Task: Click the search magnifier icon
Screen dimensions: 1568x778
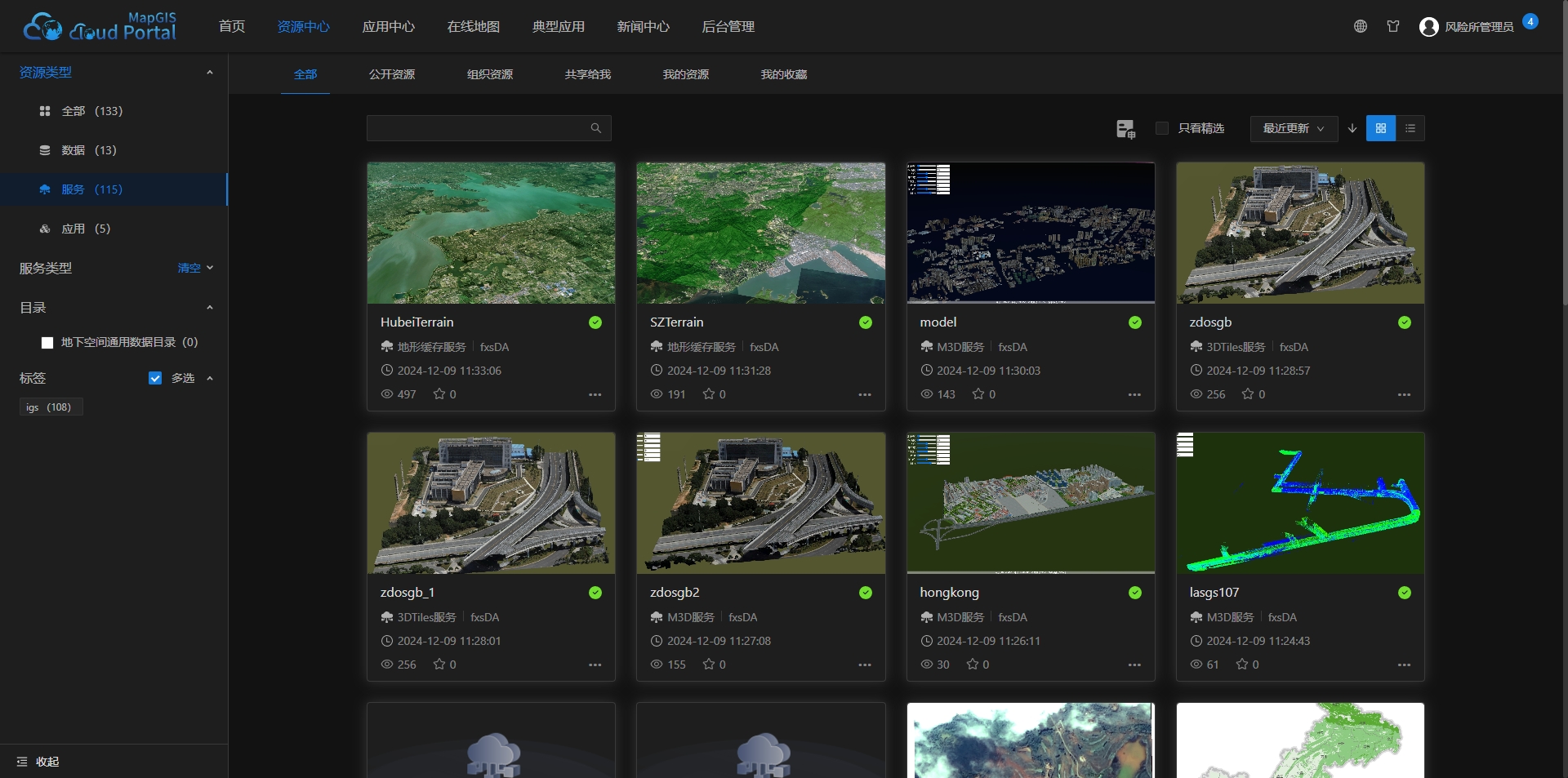Action: (x=596, y=128)
